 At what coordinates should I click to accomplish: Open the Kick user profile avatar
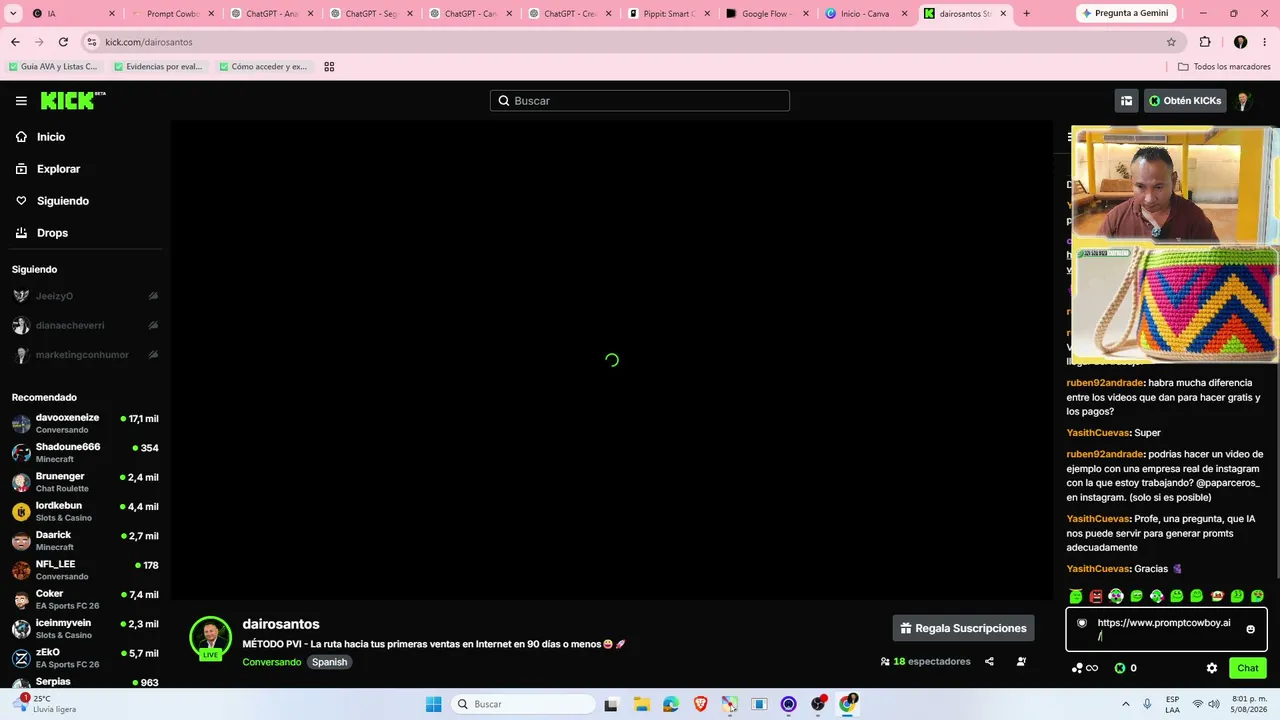1244,101
